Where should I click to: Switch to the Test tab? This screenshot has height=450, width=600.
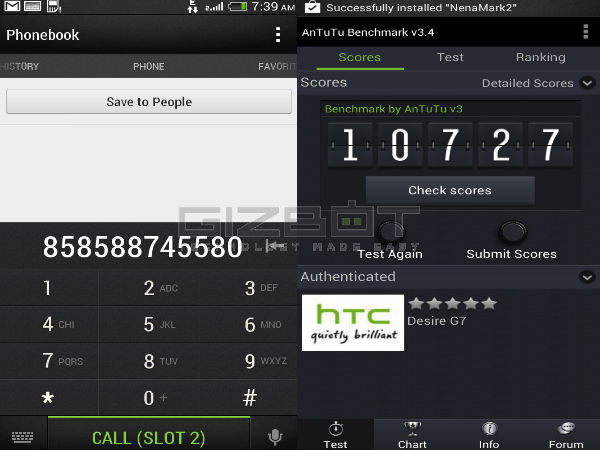pyautogui.click(x=450, y=57)
